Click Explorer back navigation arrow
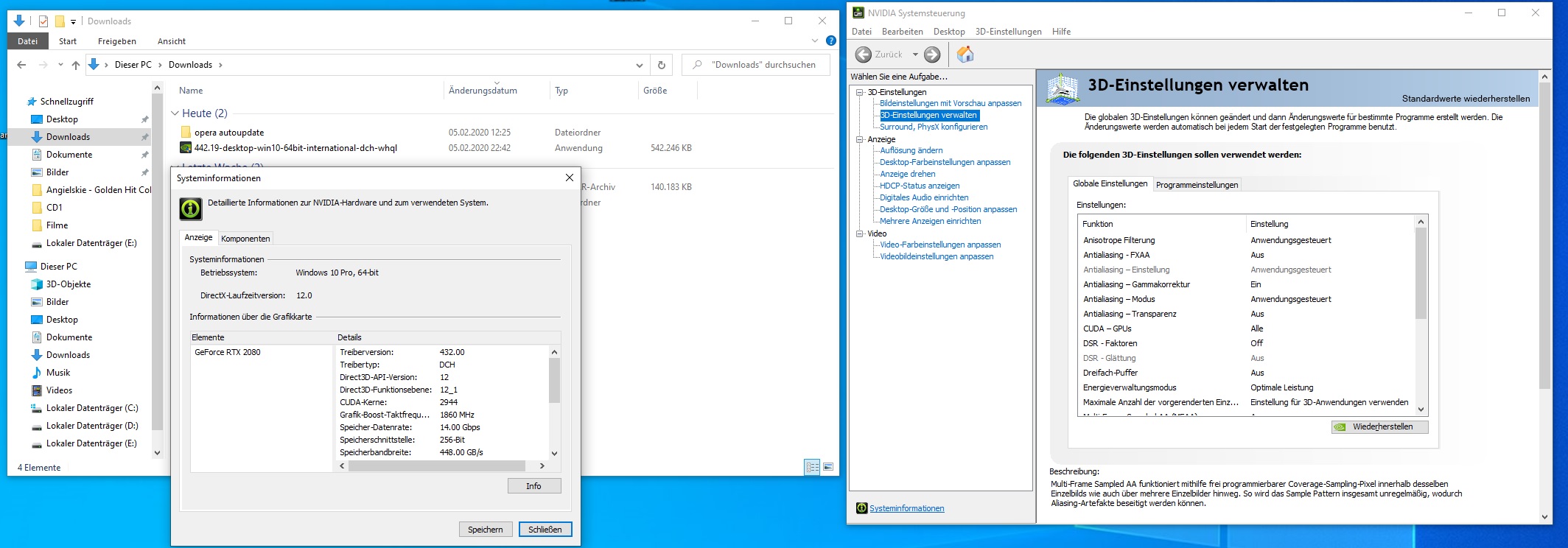 (x=21, y=65)
